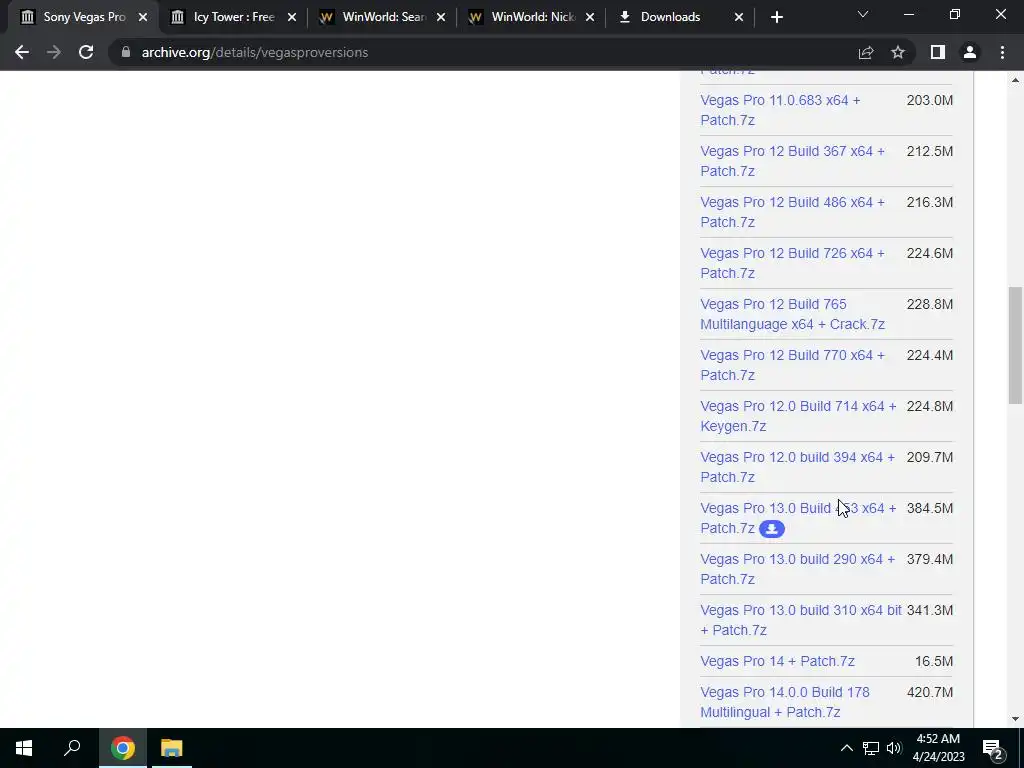1024x768 pixels.
Task: Click the 420.7M file size text
Action: click(x=929, y=692)
